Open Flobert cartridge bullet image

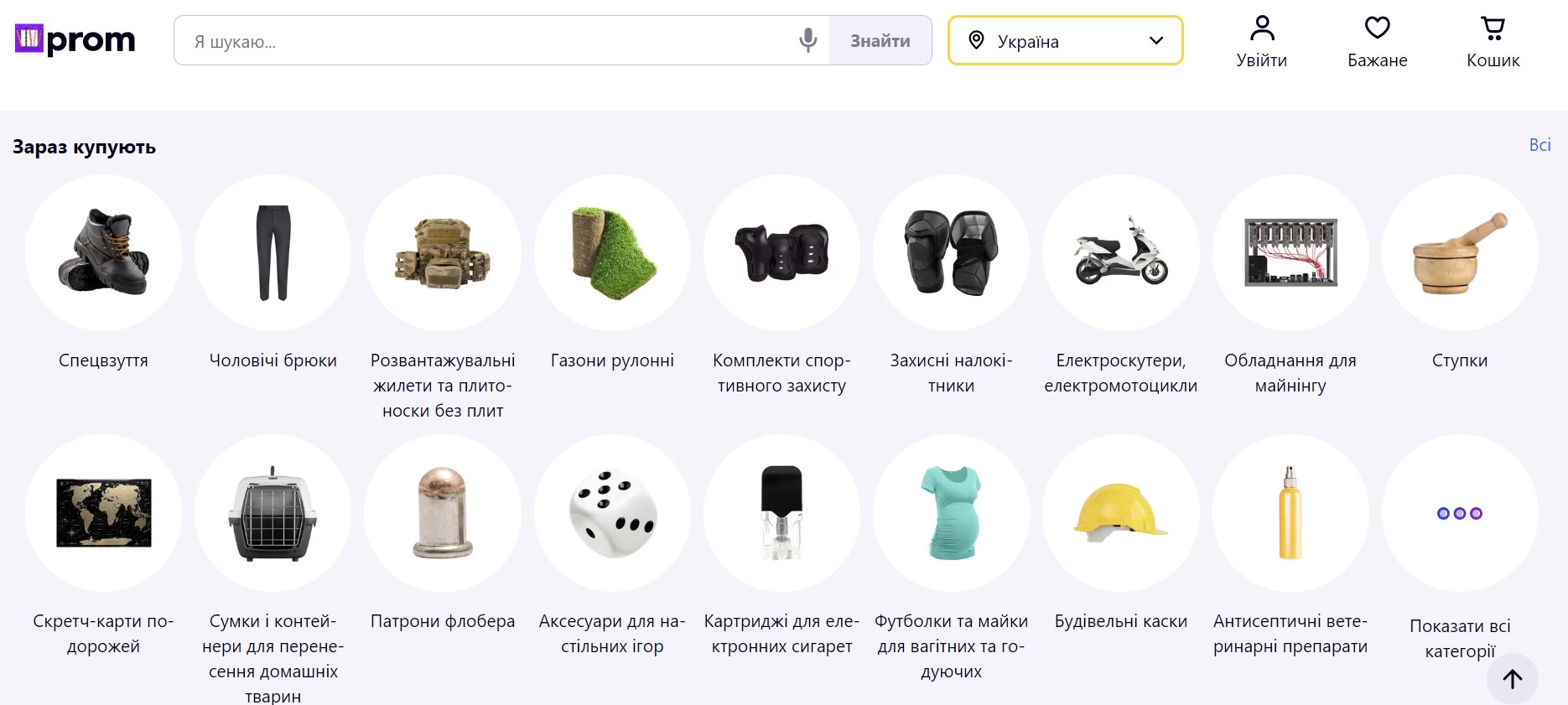tap(443, 513)
